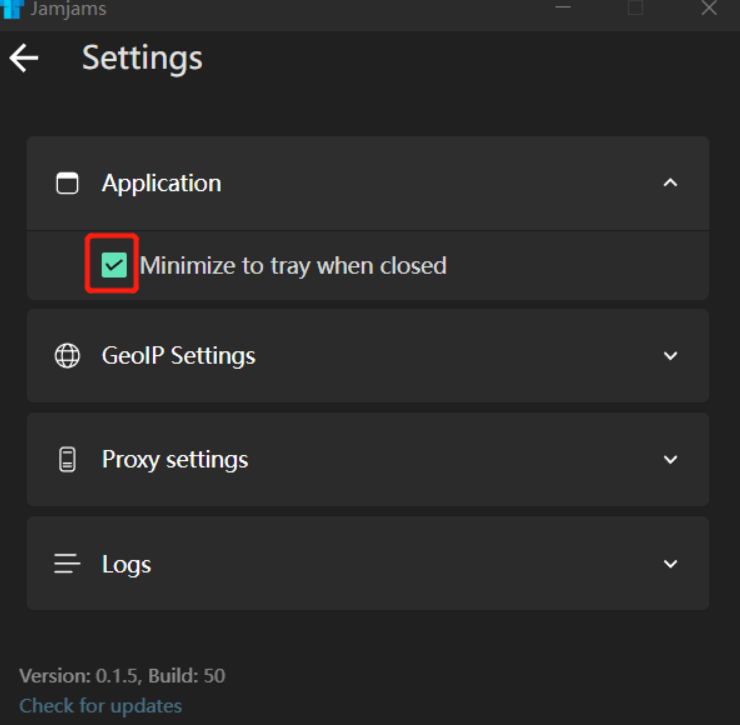Open the GeoIP Settings section label
The image size is (740, 725).
(178, 356)
